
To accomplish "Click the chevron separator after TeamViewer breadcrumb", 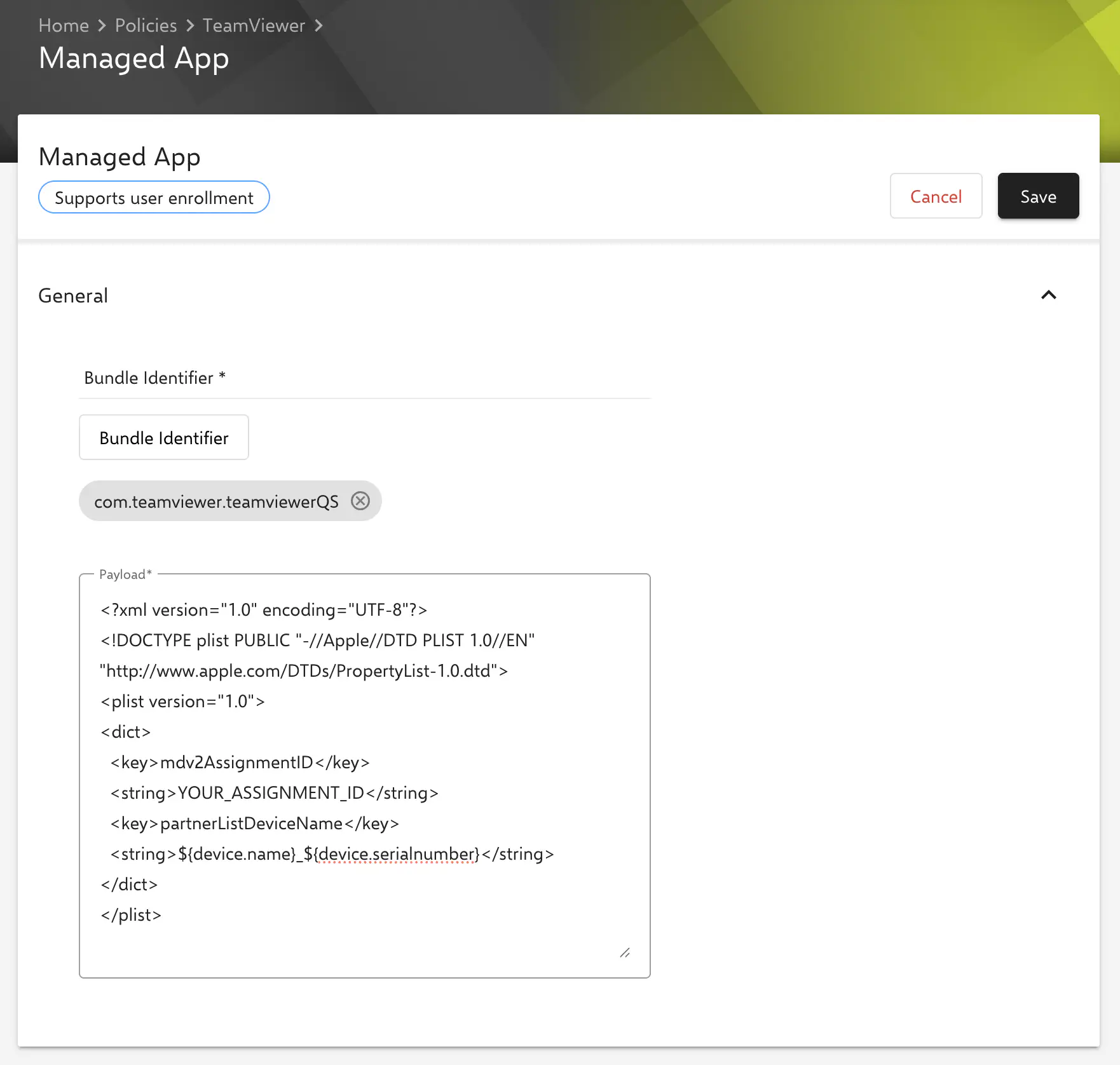I will pyautogui.click(x=320, y=25).
